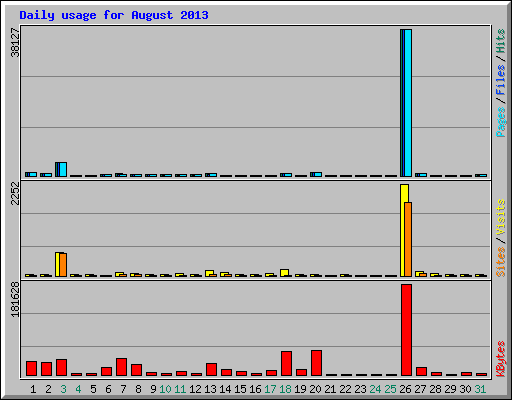512x400 pixels.
Task: Click the 'KBytes' legend label
Action: click(x=500, y=359)
